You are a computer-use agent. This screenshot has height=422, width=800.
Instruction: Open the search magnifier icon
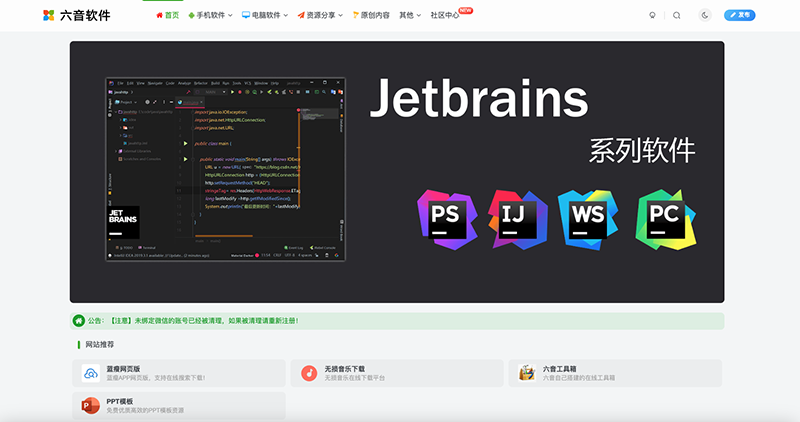pyautogui.click(x=677, y=15)
